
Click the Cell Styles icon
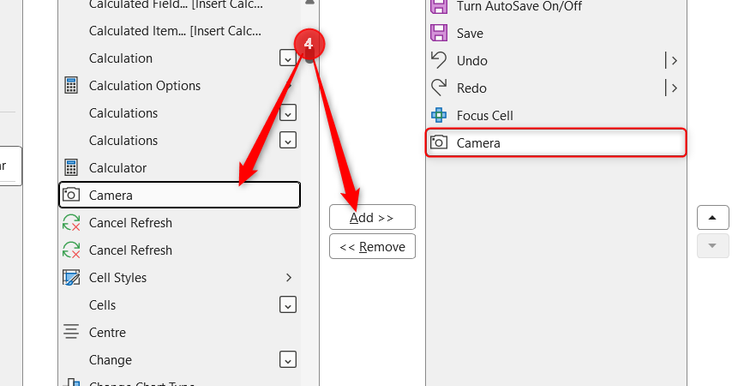[71, 277]
